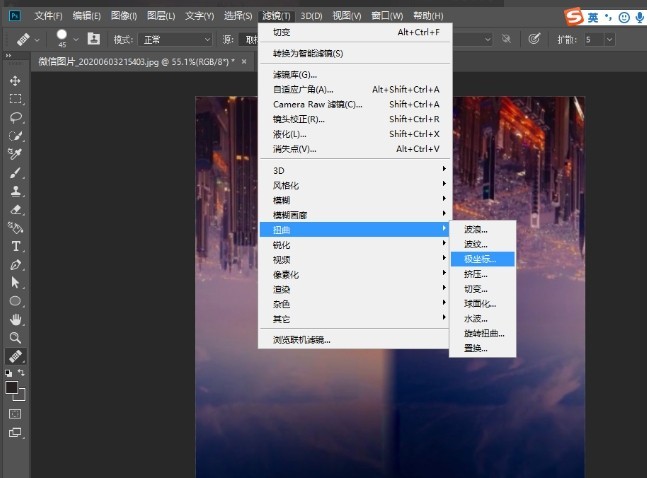Activate the Hand tool
Screen dimensions: 647x478
tap(15, 319)
